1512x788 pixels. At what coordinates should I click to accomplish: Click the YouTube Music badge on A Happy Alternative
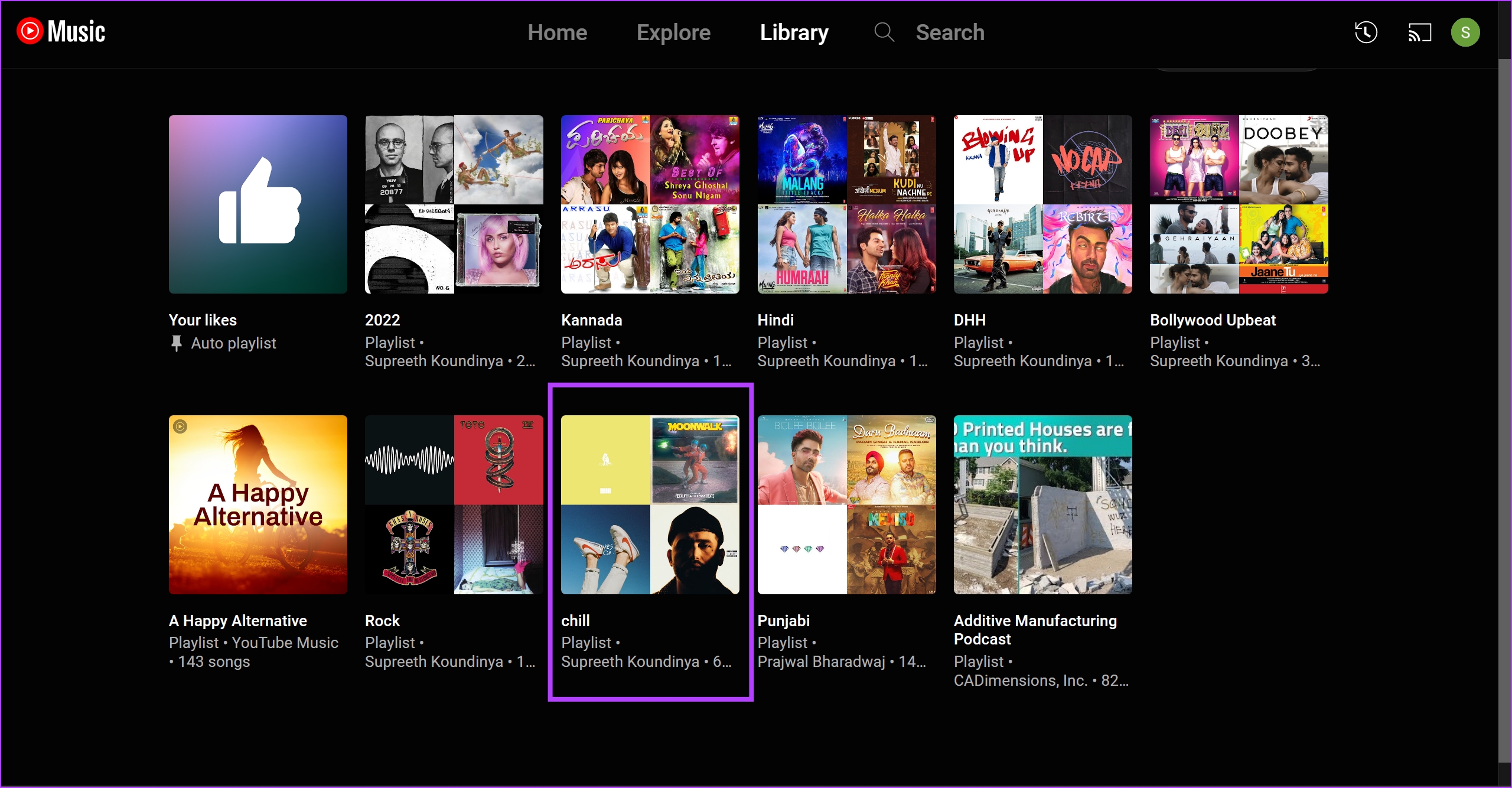tap(180, 426)
